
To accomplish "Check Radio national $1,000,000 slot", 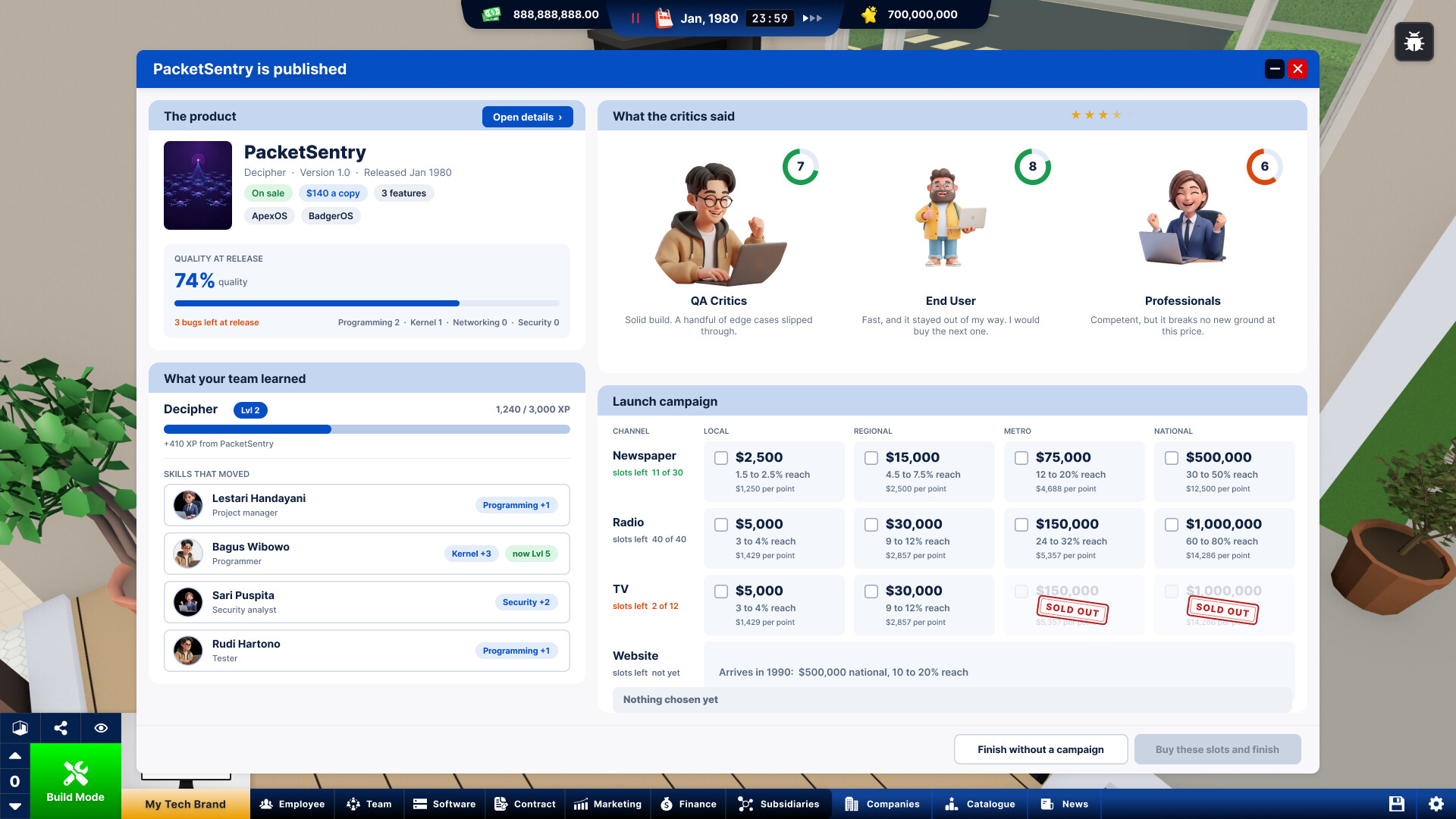I will 1172,525.
